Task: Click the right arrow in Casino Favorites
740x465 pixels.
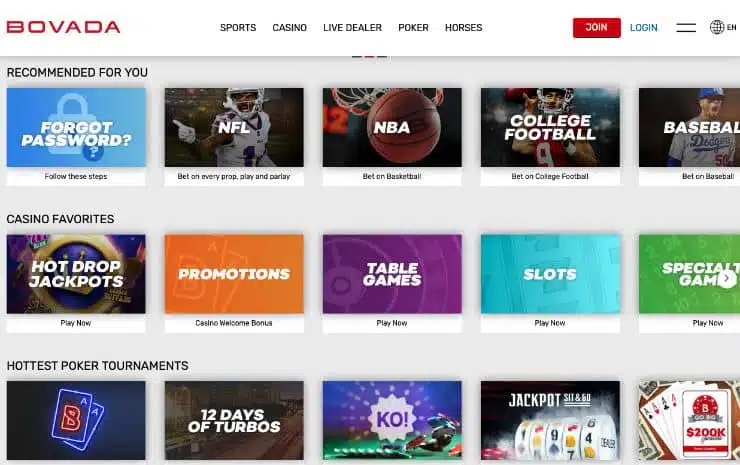Action: (726, 279)
